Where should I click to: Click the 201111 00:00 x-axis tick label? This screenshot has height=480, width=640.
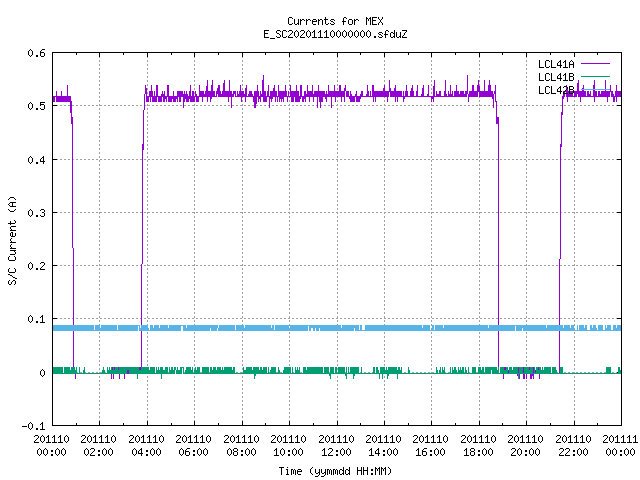(x=620, y=446)
